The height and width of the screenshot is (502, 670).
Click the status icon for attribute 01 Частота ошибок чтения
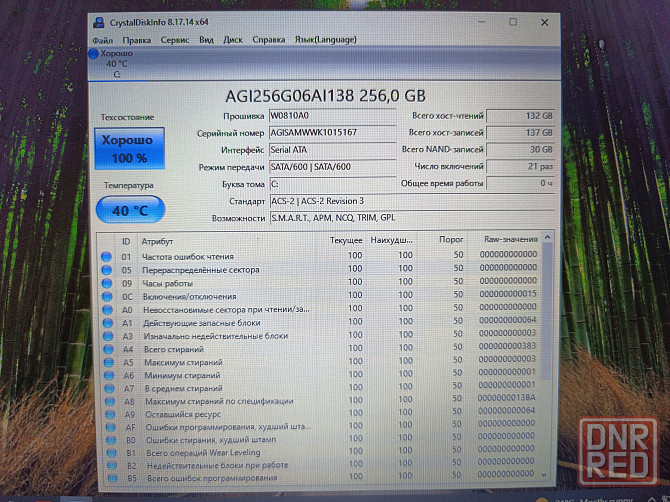106,257
